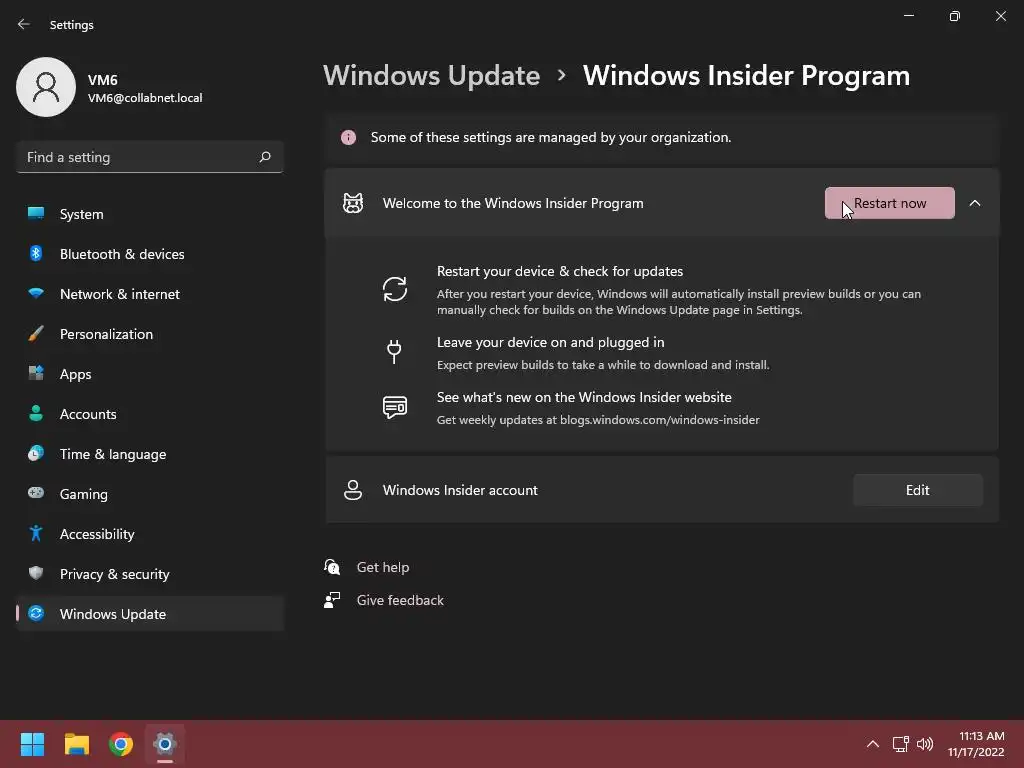Launch Google Chrome from the taskbar
Viewport: 1024px width, 768px height.
pyautogui.click(x=121, y=744)
